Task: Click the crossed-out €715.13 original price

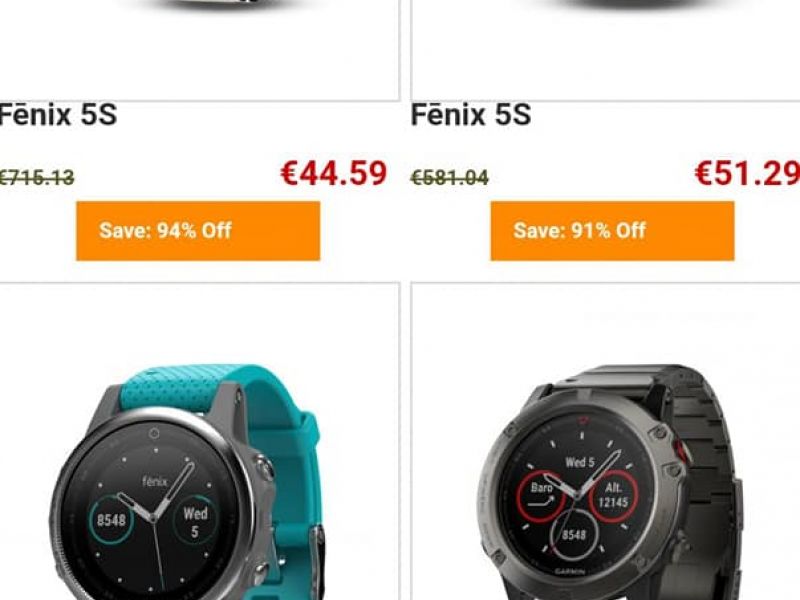Action: 37,178
